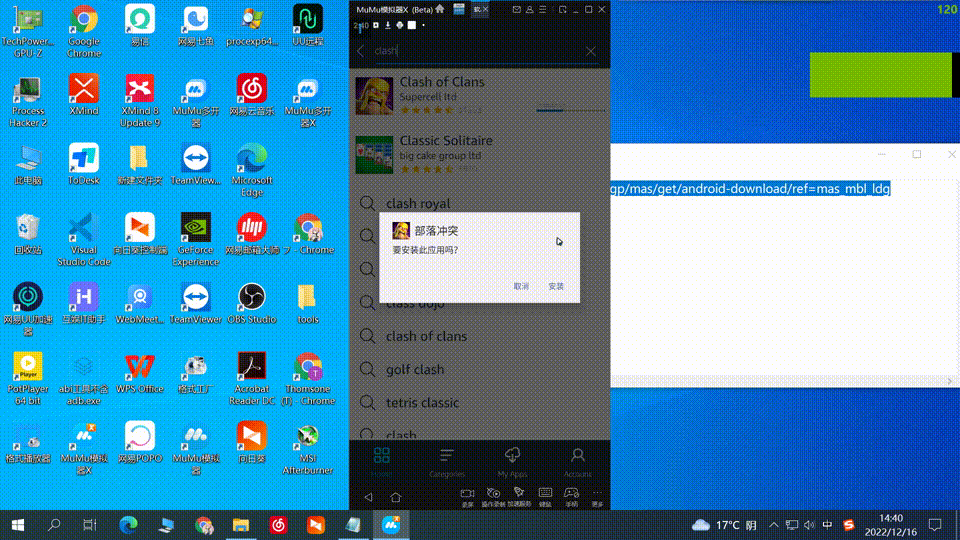Screen dimensions: 960x540
Task: Open the notification center icon
Action: click(935, 525)
